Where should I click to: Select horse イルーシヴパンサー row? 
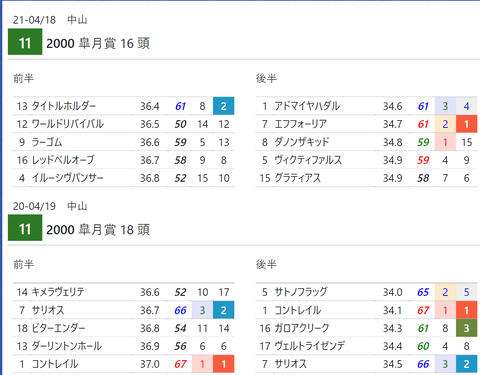pyautogui.click(x=124, y=178)
